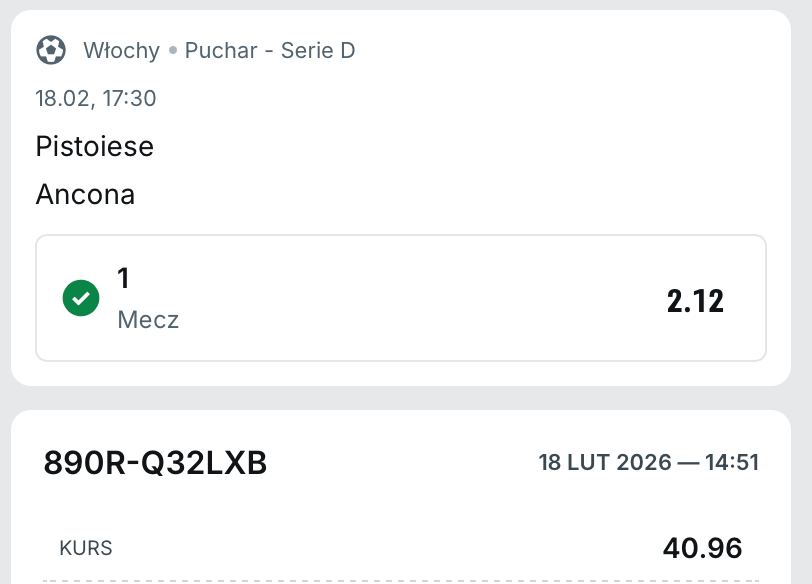812x584 pixels.
Task: Click the KURS label
Action: (86, 548)
